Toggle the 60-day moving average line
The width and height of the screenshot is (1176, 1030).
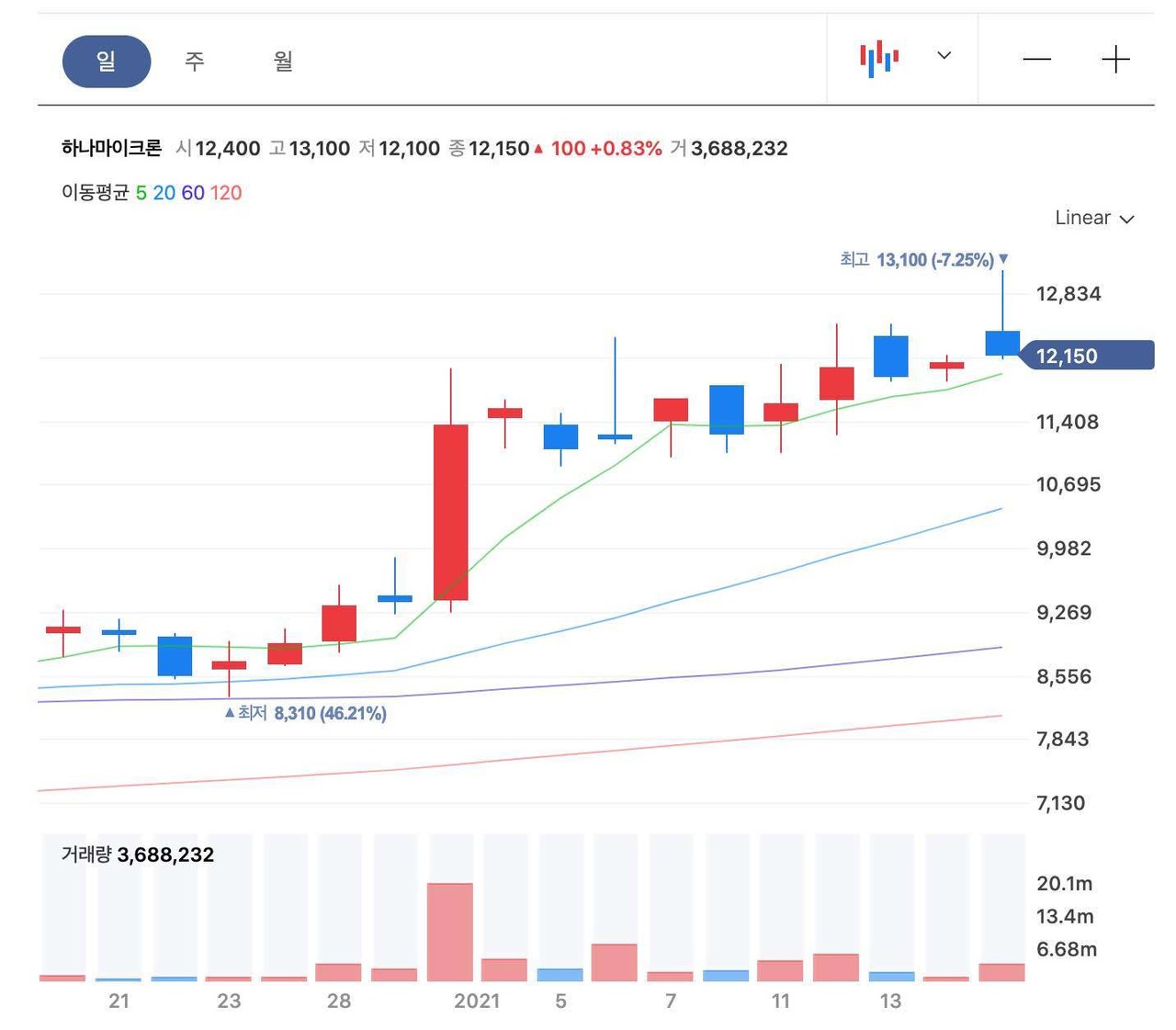pyautogui.click(x=192, y=193)
